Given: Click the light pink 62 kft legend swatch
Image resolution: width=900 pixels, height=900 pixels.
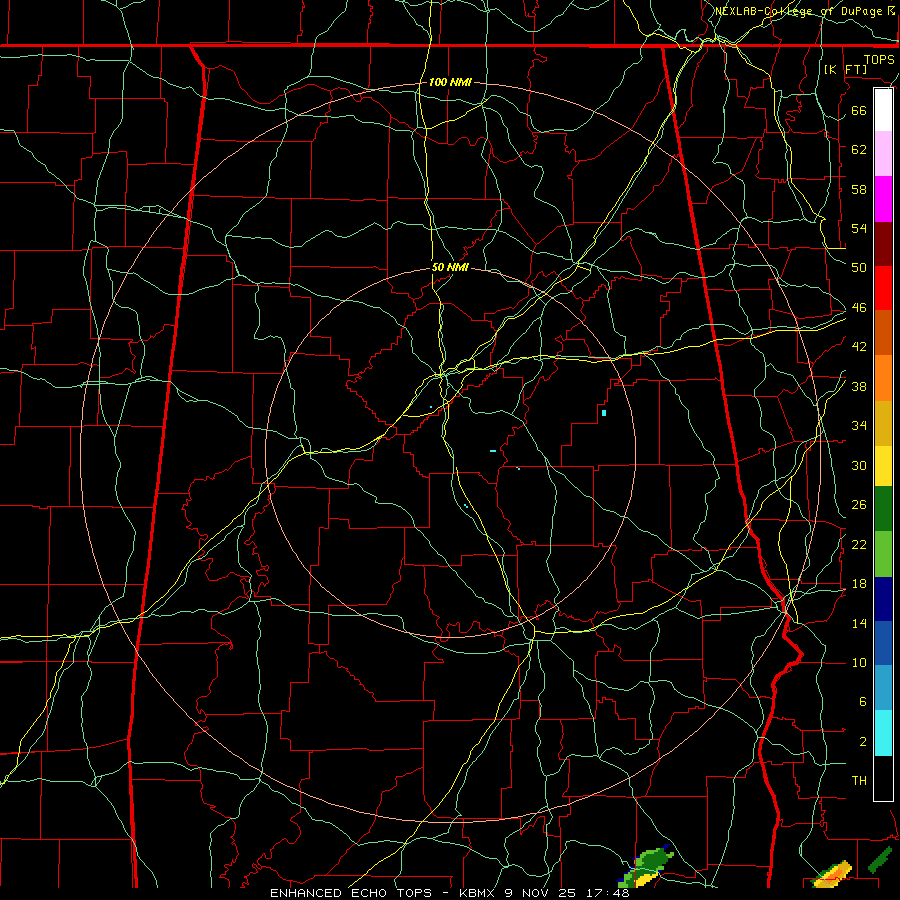Looking at the screenshot, I should tap(883, 153).
